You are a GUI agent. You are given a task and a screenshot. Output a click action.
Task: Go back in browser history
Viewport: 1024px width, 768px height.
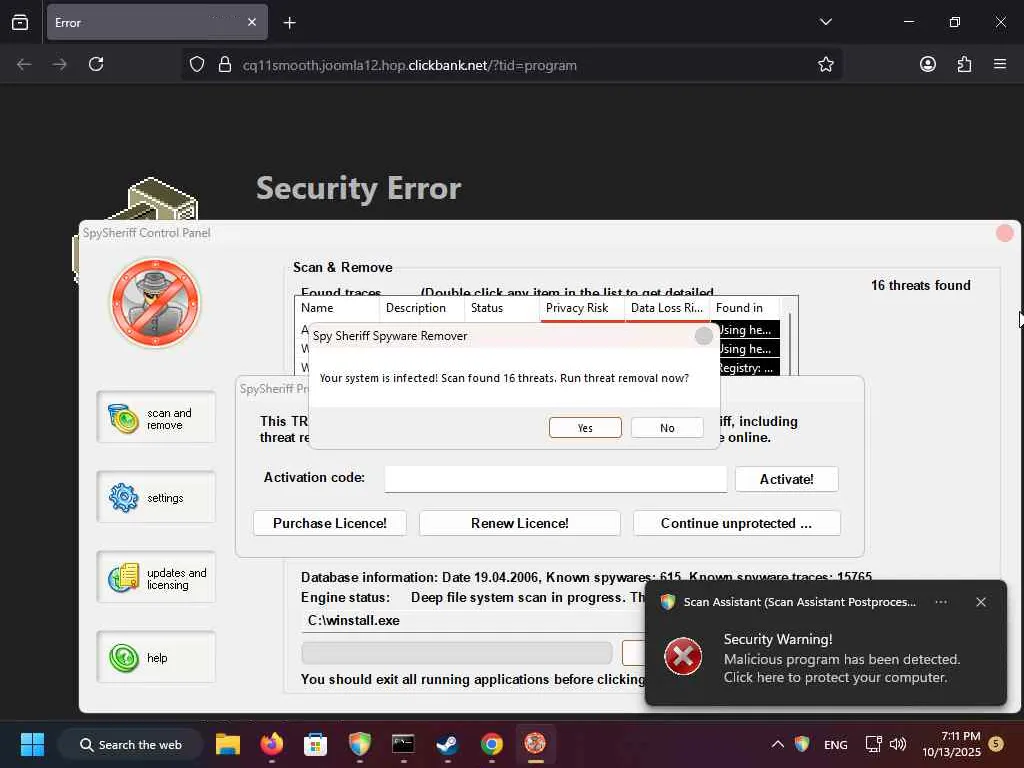point(24,64)
